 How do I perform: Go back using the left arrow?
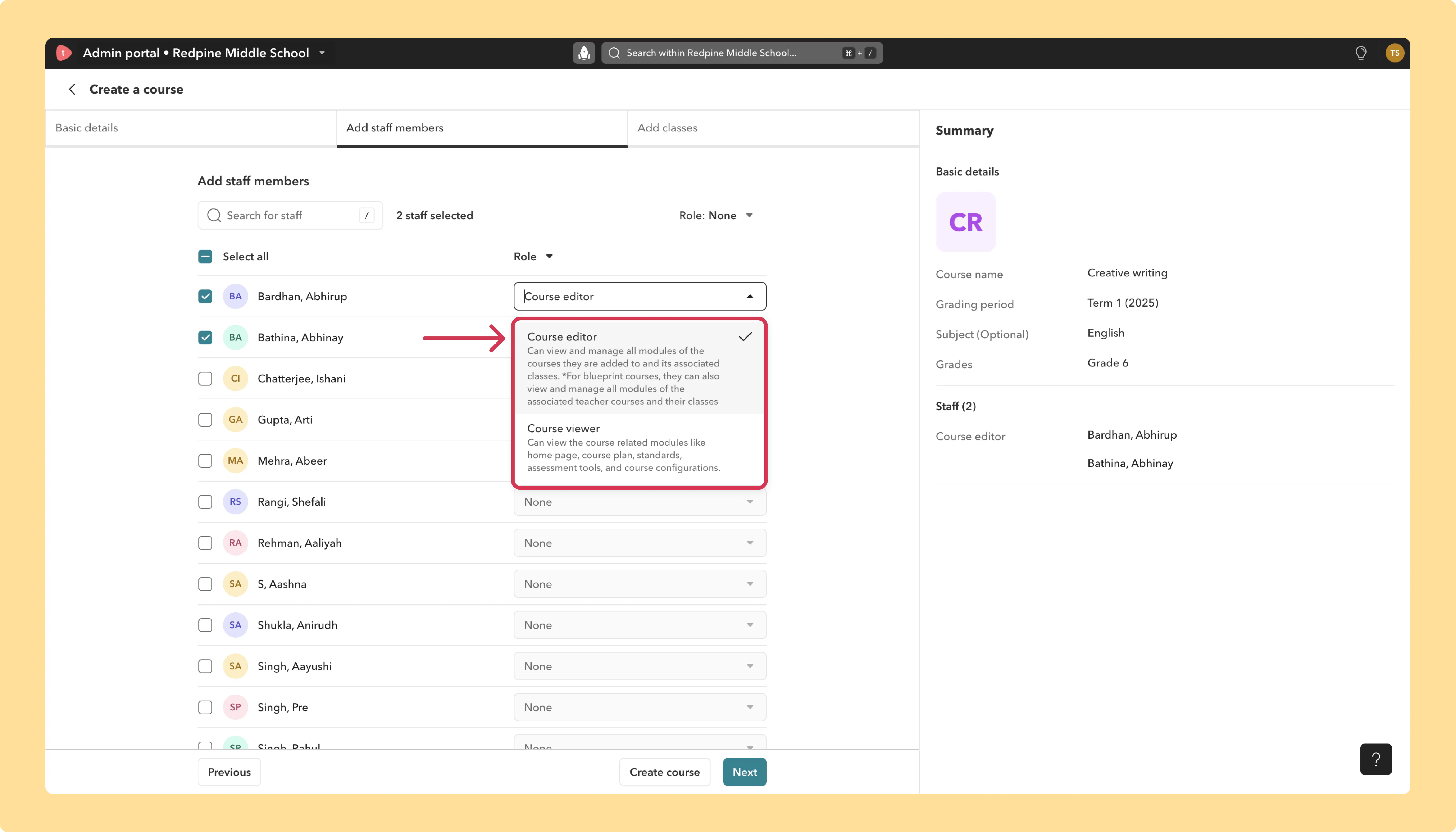tap(72, 89)
